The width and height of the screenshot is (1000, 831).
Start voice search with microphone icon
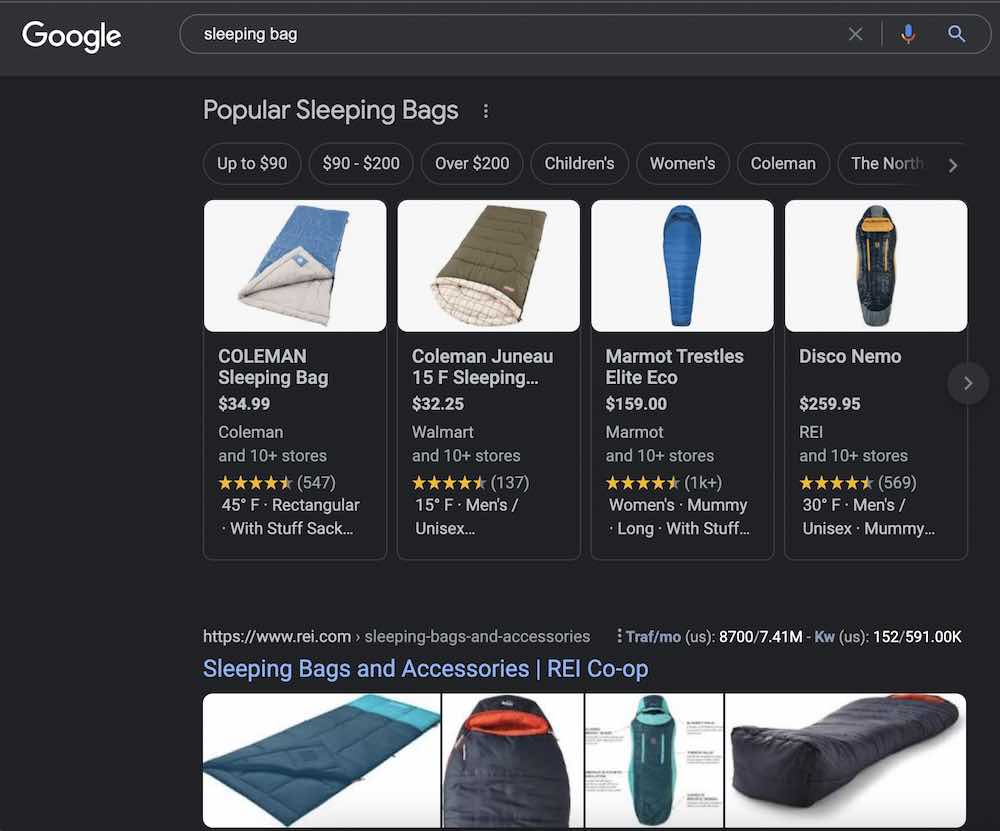coord(907,34)
